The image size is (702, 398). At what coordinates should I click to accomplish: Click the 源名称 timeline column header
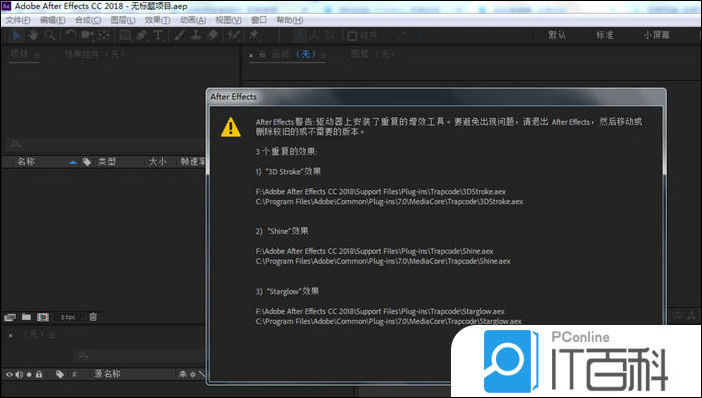tap(107, 374)
